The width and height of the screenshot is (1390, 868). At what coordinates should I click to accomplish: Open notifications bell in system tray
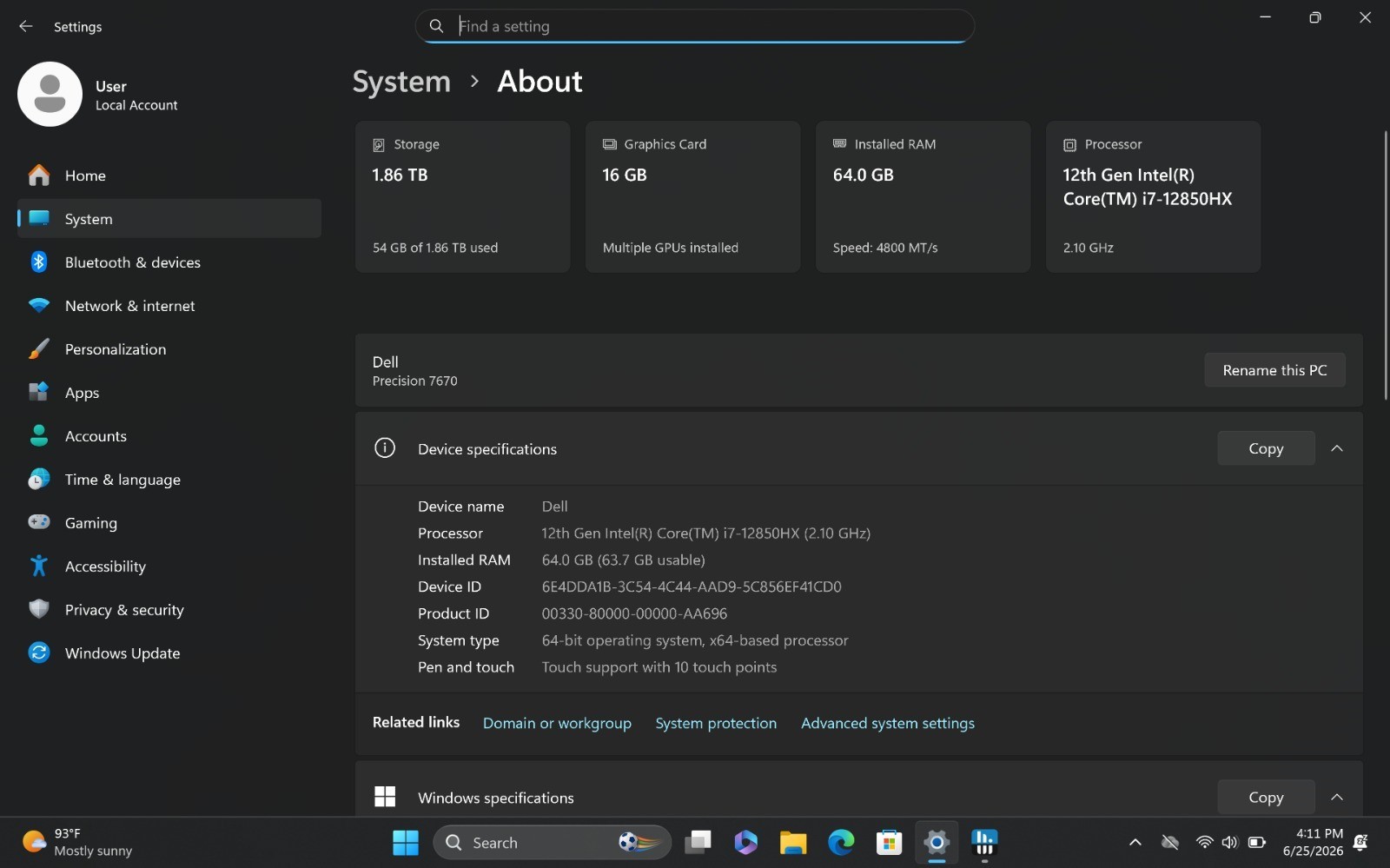pyautogui.click(x=1361, y=842)
